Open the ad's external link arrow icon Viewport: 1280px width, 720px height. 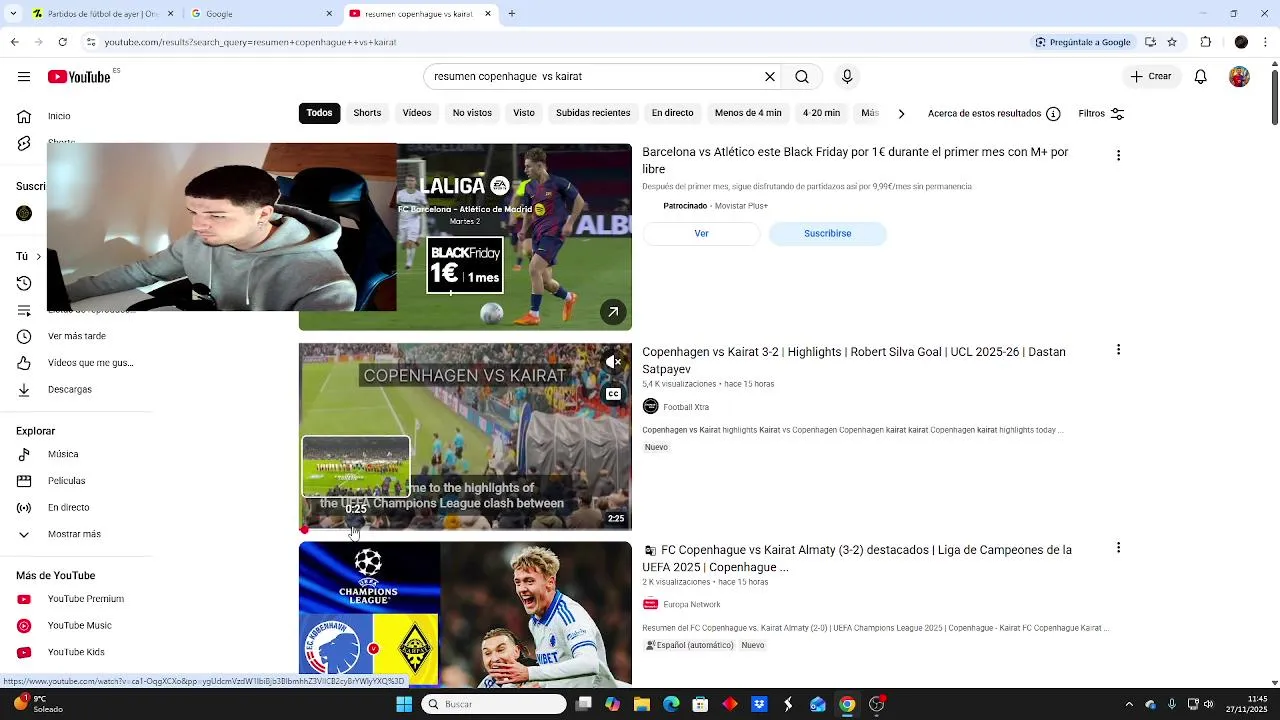click(613, 312)
